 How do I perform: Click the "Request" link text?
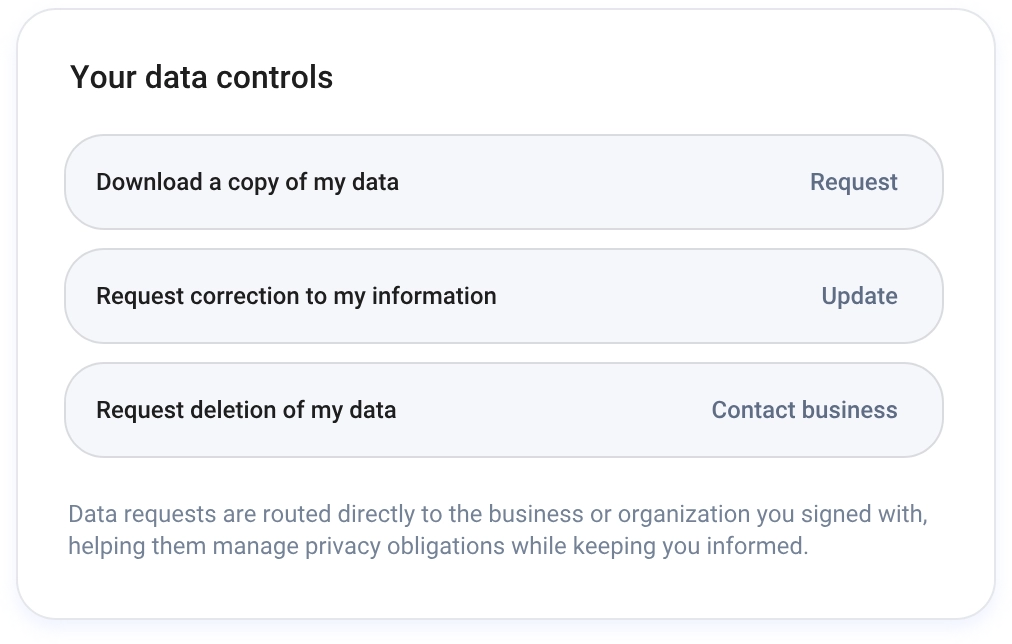coord(853,182)
